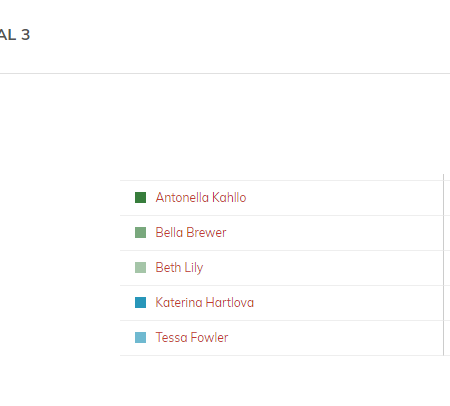450x406 pixels.
Task: Follow the Beth Lily link
Action: [179, 267]
